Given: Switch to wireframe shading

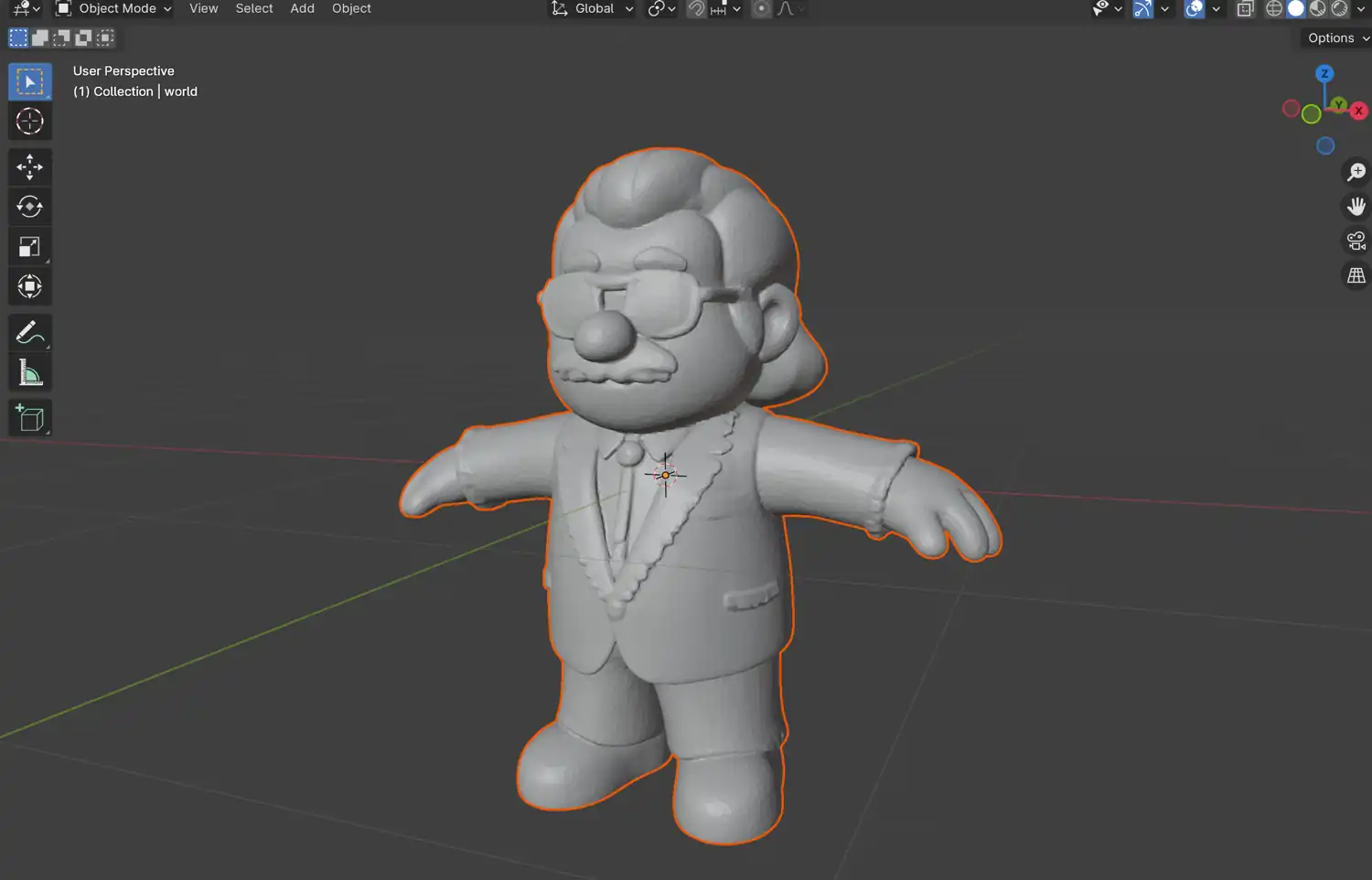Looking at the screenshot, I should (x=1274, y=9).
